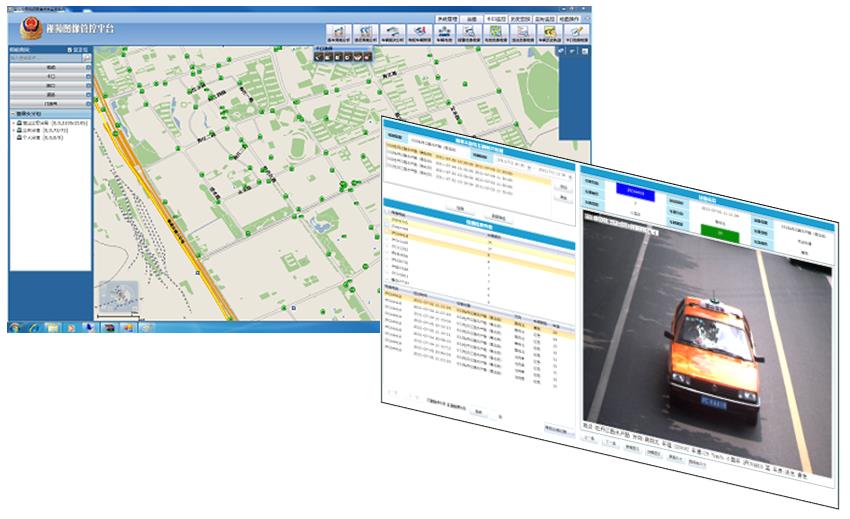Select the 地图操作 tab at right of tab row

pos(569,19)
